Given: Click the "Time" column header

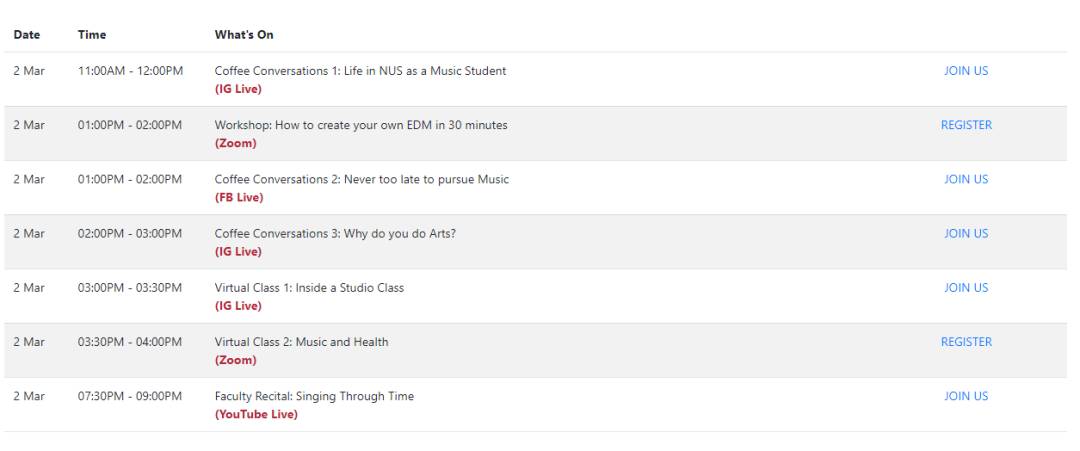Looking at the screenshot, I should click(92, 35).
